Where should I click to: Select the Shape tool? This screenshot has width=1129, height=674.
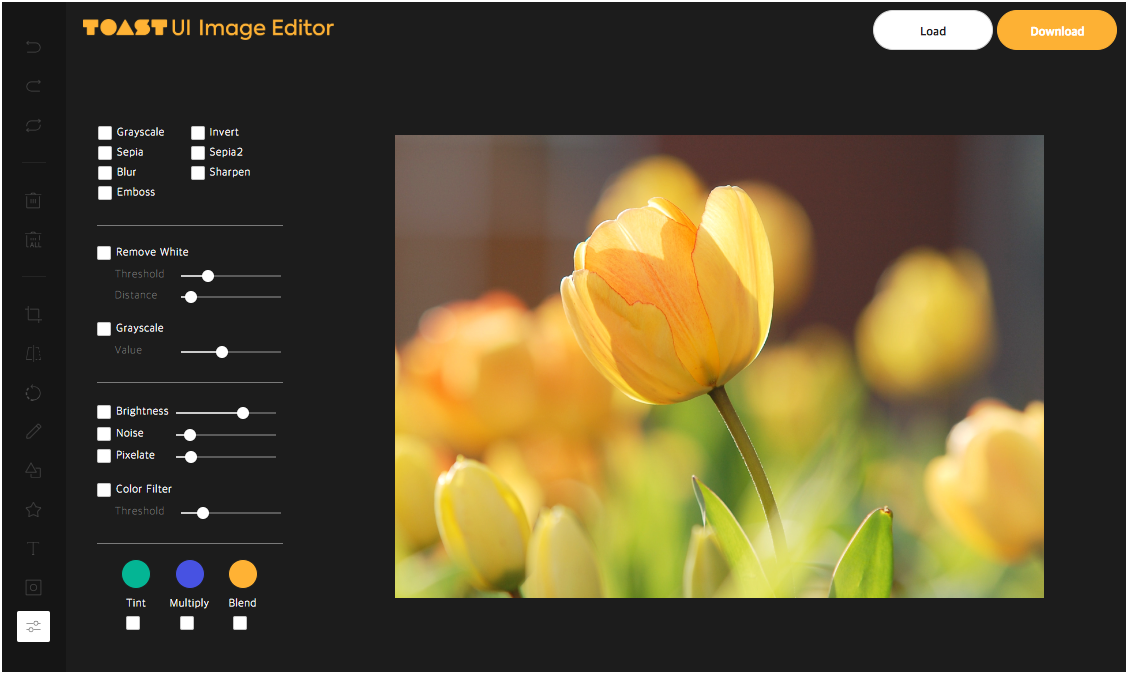tap(33, 470)
